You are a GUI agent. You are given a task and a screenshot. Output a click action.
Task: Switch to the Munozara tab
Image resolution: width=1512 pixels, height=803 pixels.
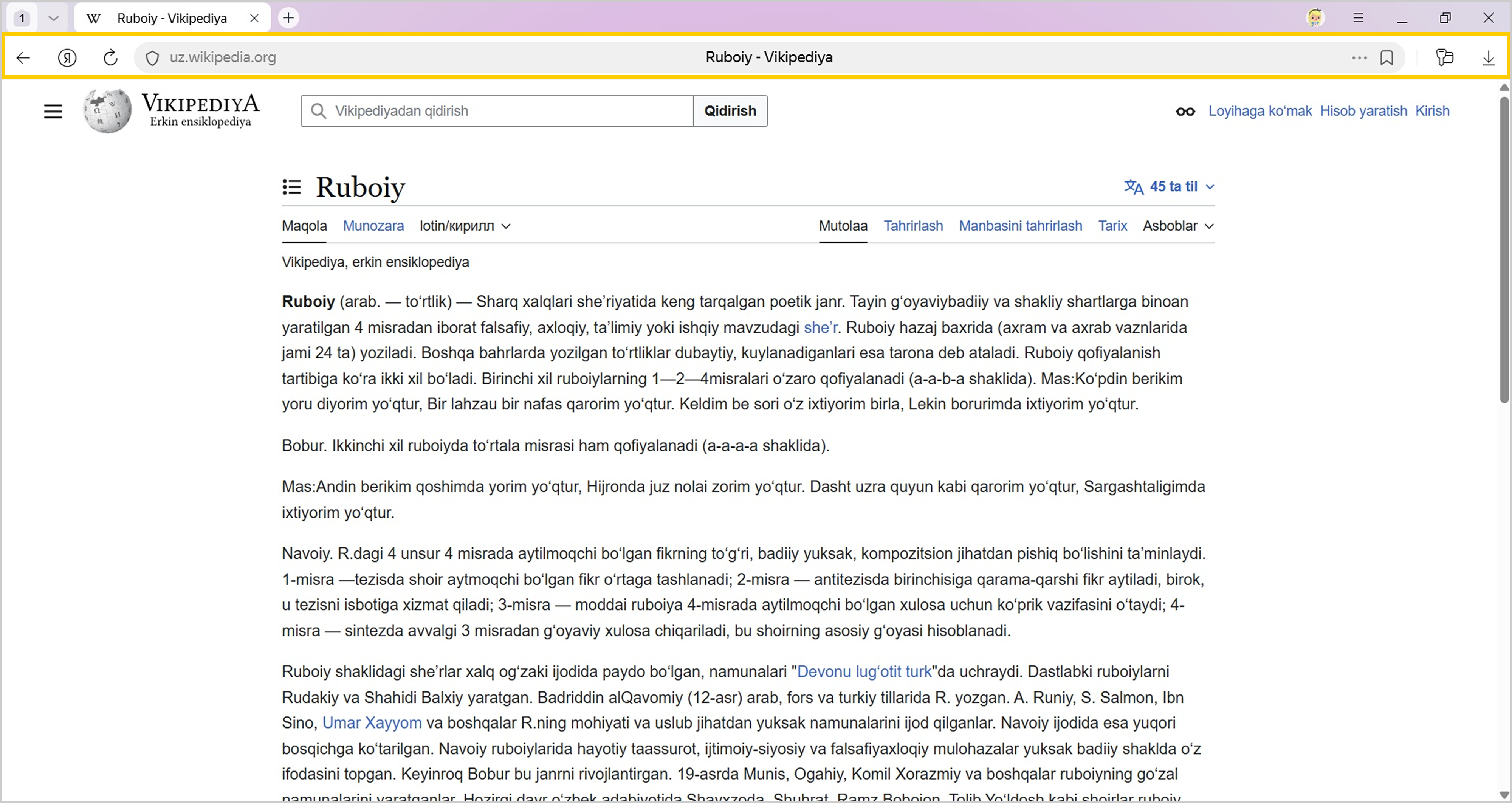[x=373, y=226]
